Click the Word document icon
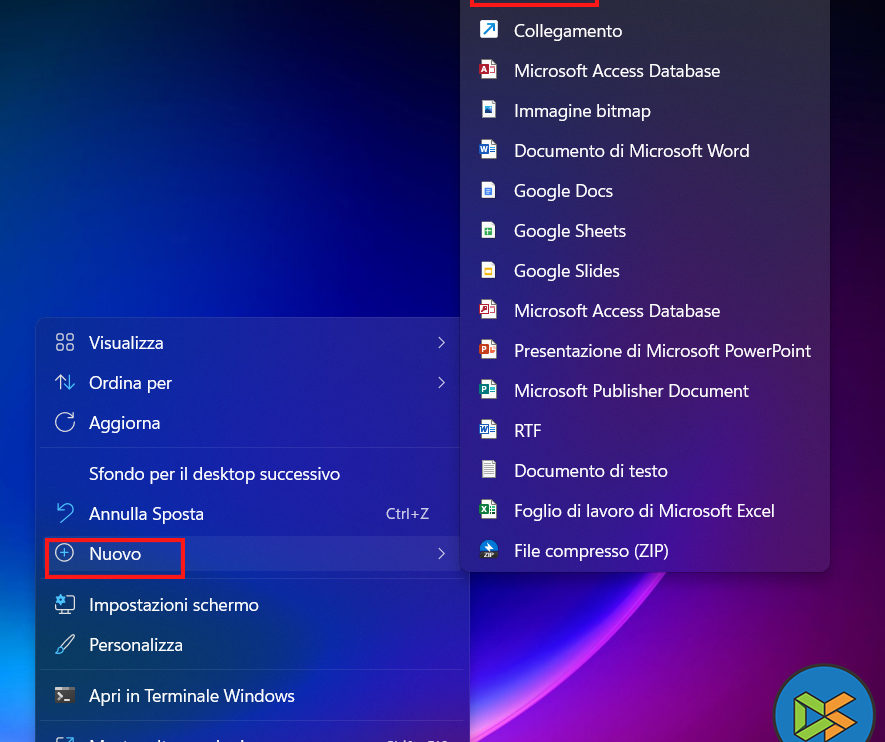 [488, 150]
